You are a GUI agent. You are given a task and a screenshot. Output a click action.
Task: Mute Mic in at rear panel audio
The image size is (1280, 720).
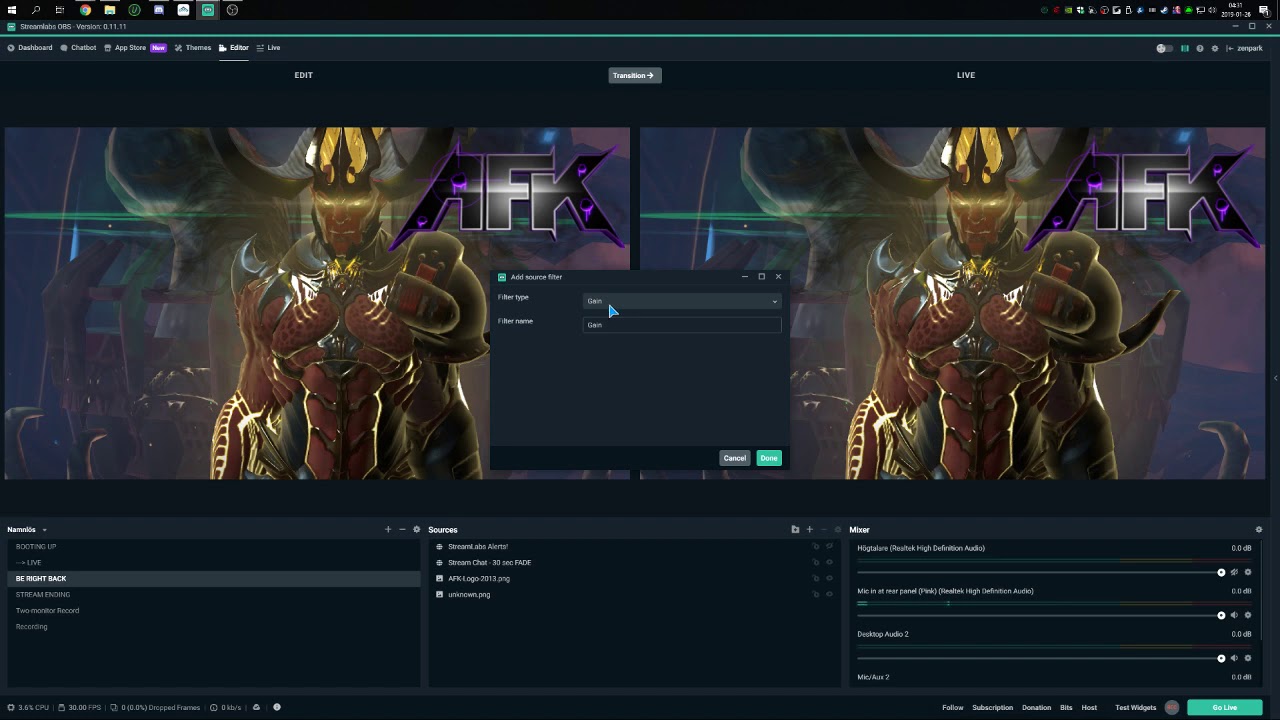[x=1234, y=615]
